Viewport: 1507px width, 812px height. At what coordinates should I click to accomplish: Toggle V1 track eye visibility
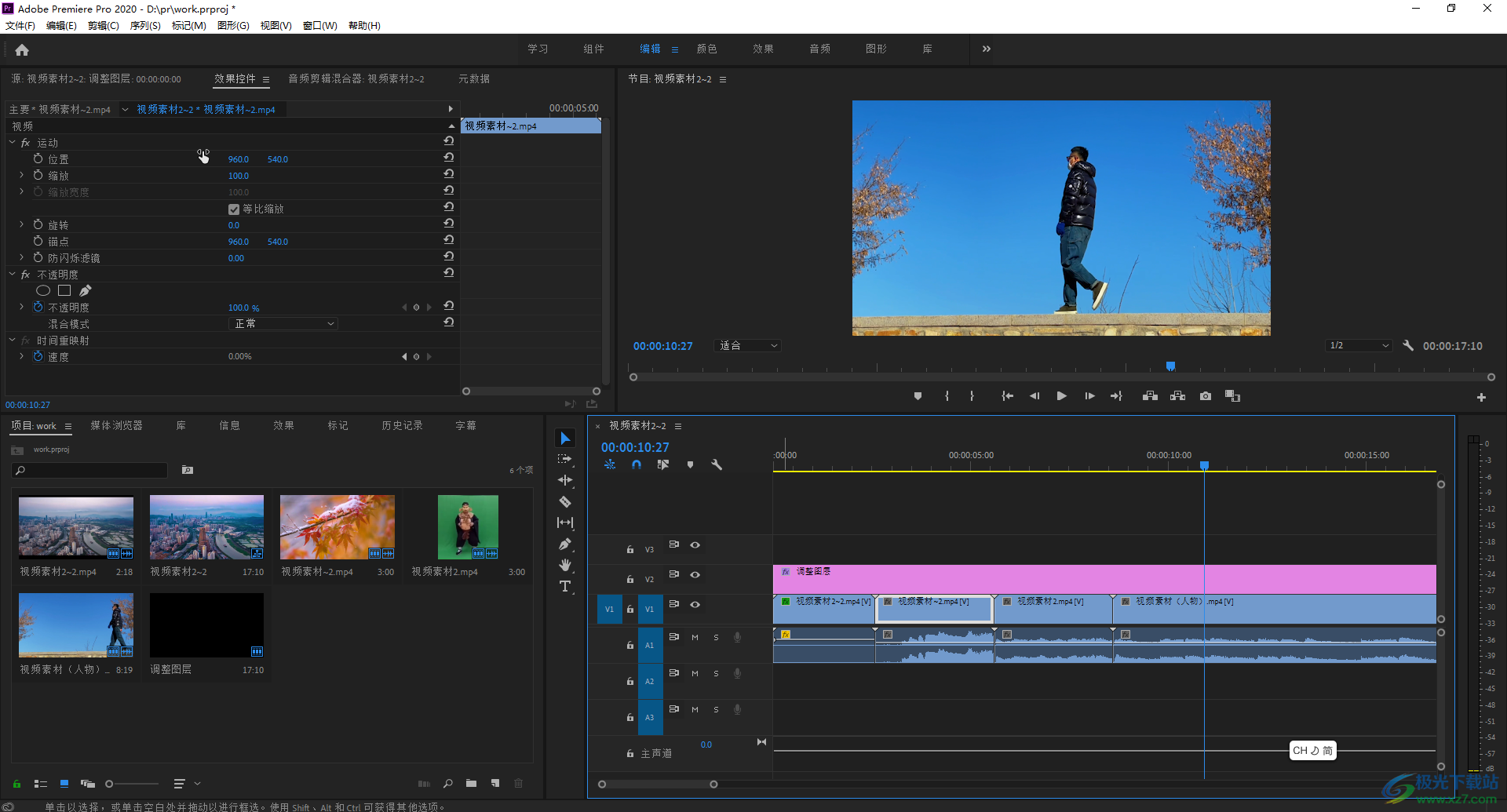pos(695,605)
